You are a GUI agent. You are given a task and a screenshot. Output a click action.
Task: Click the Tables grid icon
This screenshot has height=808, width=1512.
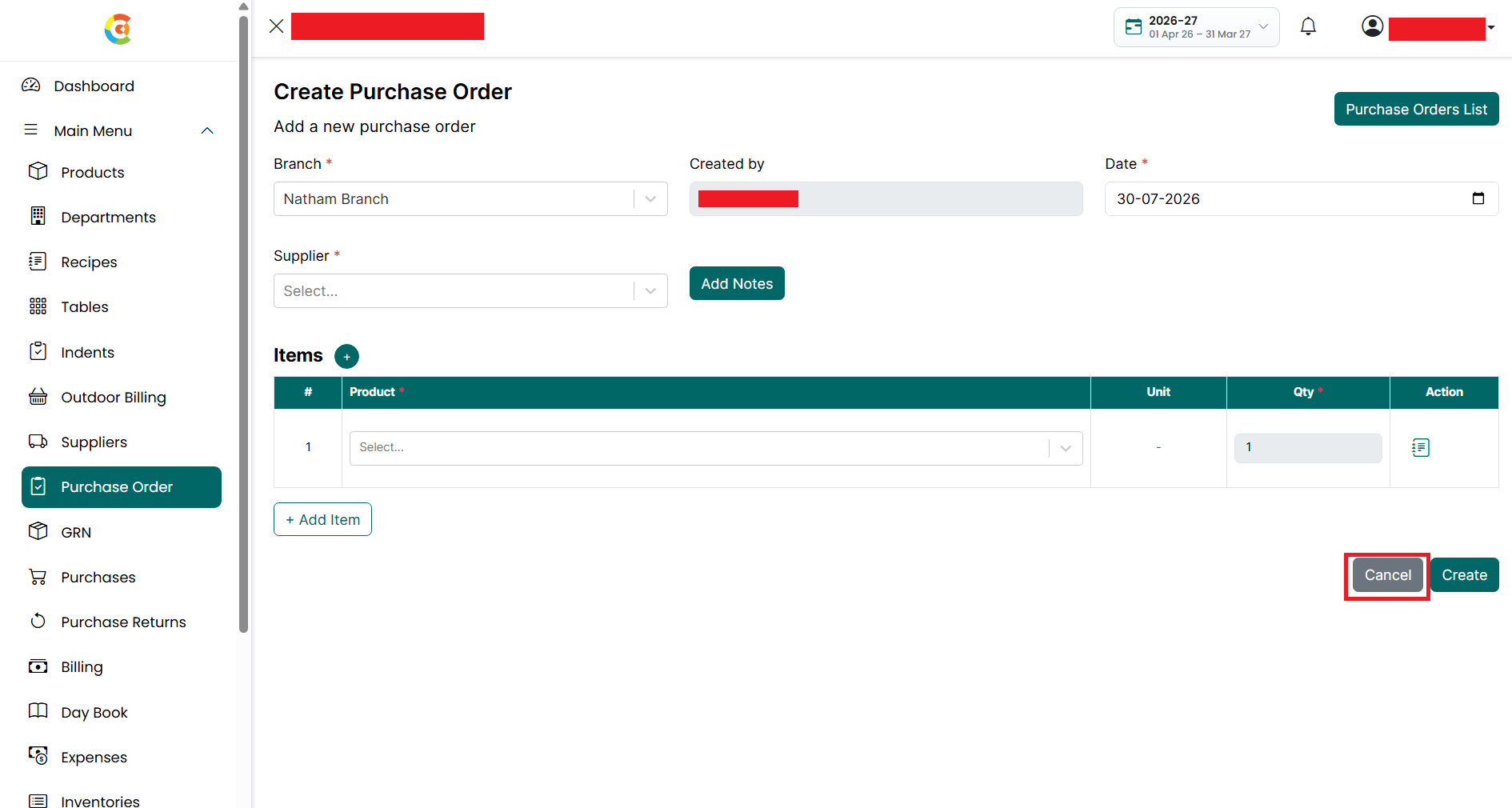(x=38, y=306)
